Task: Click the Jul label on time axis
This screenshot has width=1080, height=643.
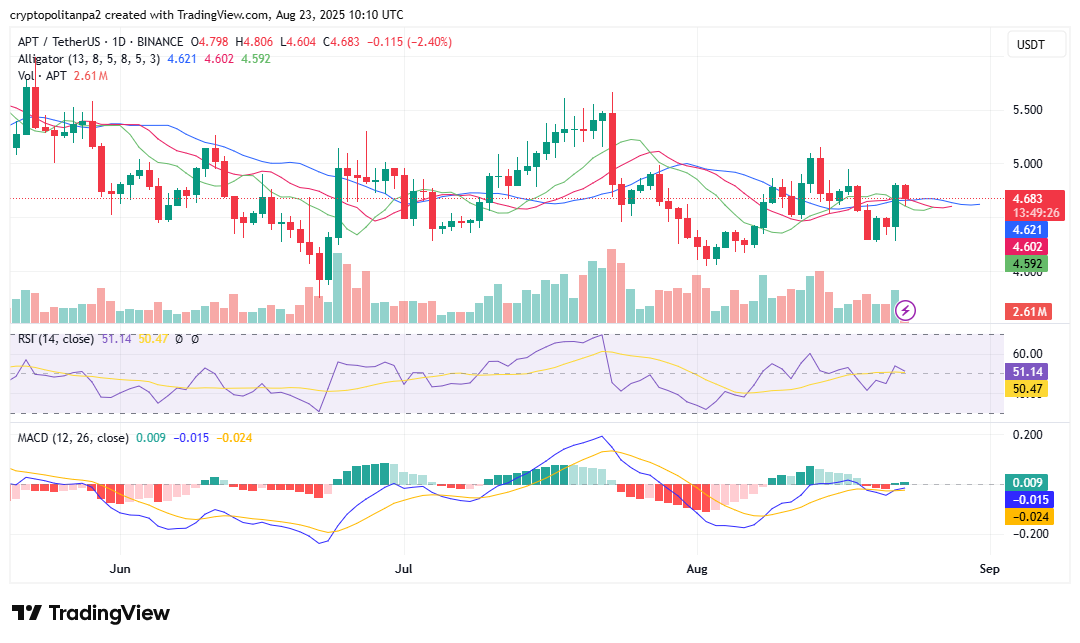Action: point(404,569)
